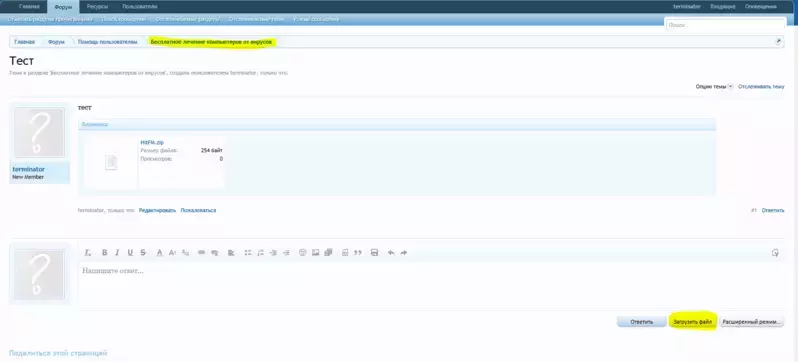Toggle italic formatting in reply editor

117,253
